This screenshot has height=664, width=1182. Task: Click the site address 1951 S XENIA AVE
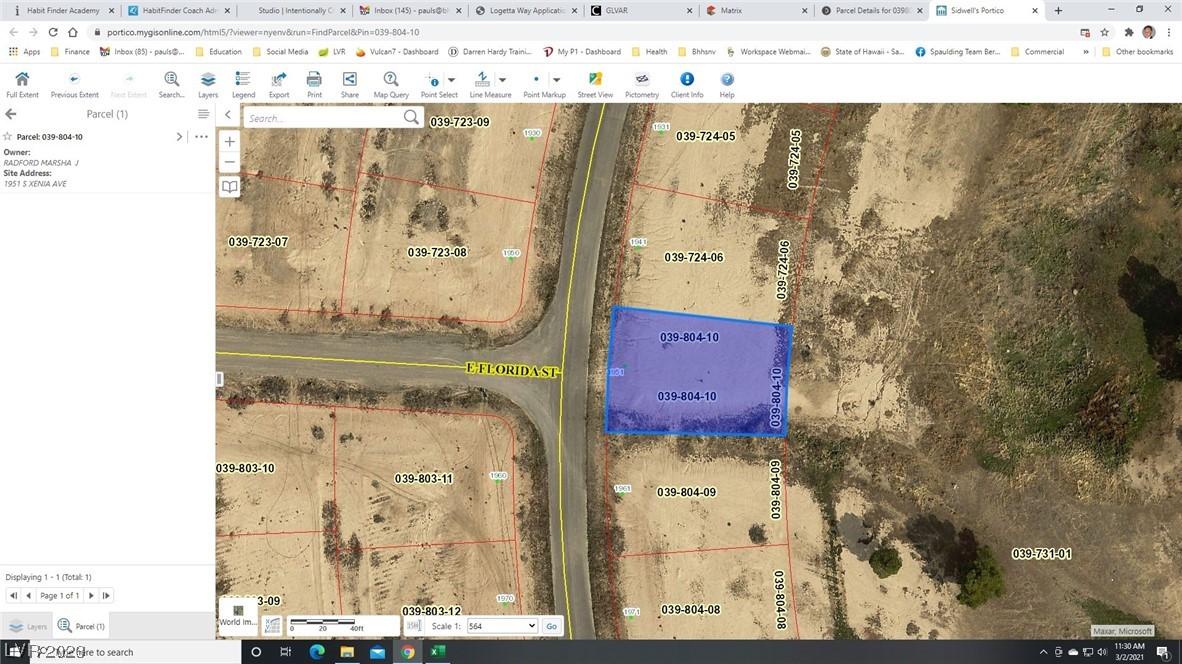click(35, 184)
